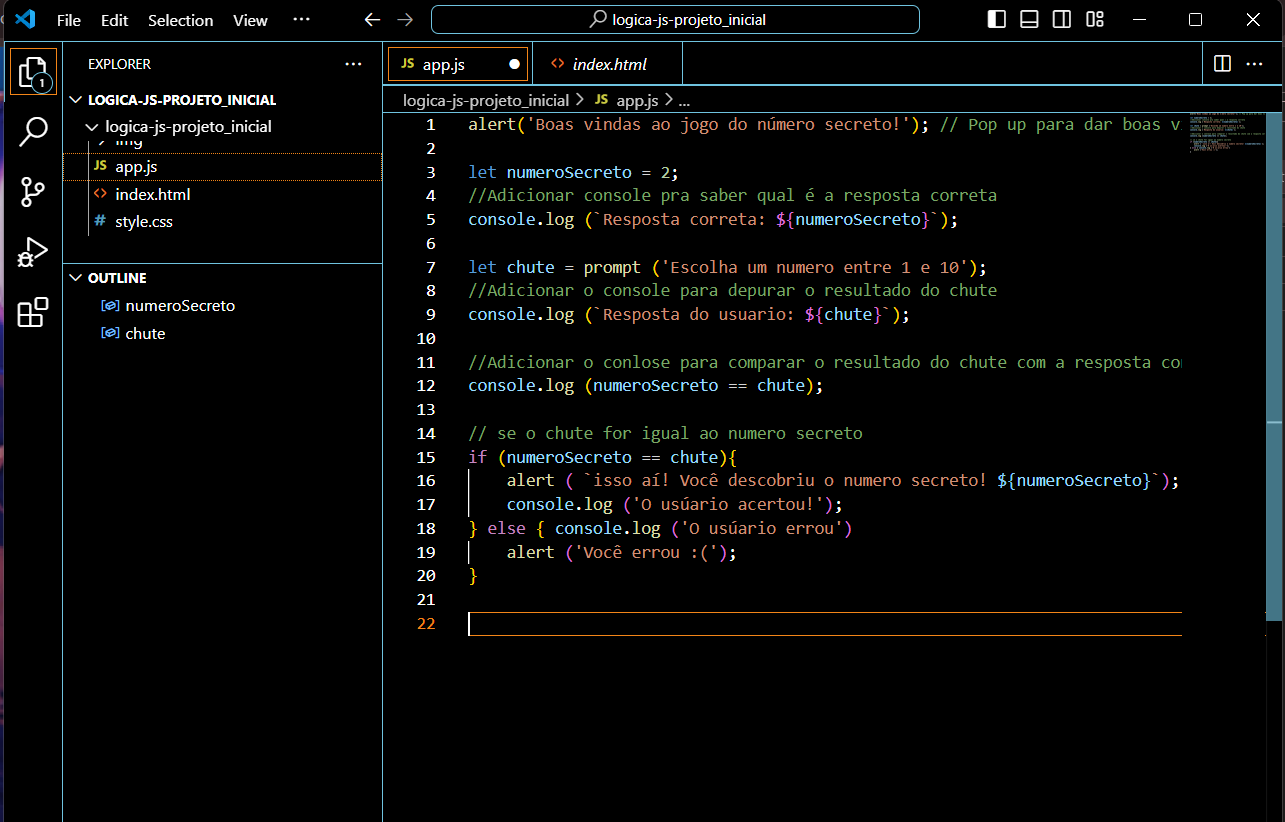The height and width of the screenshot is (822, 1285).
Task: Switch to the index.html editor tab
Action: pos(608,64)
